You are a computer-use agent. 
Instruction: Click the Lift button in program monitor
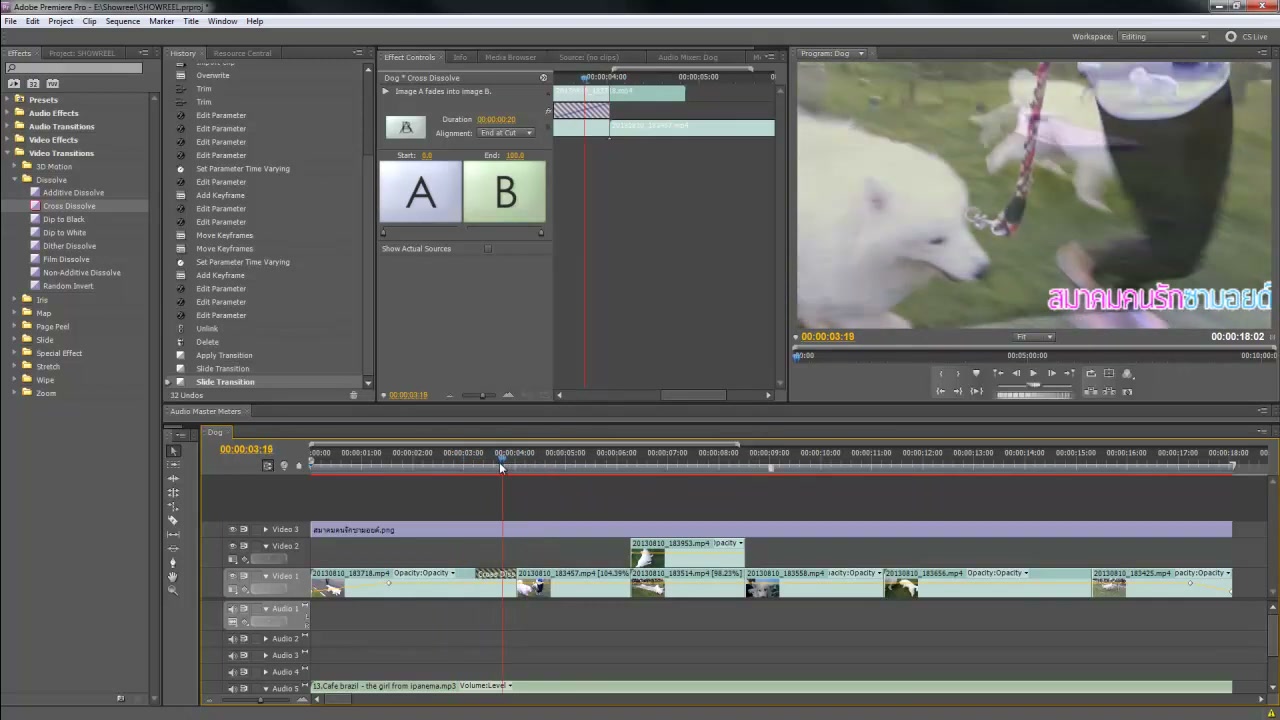[1091, 391]
